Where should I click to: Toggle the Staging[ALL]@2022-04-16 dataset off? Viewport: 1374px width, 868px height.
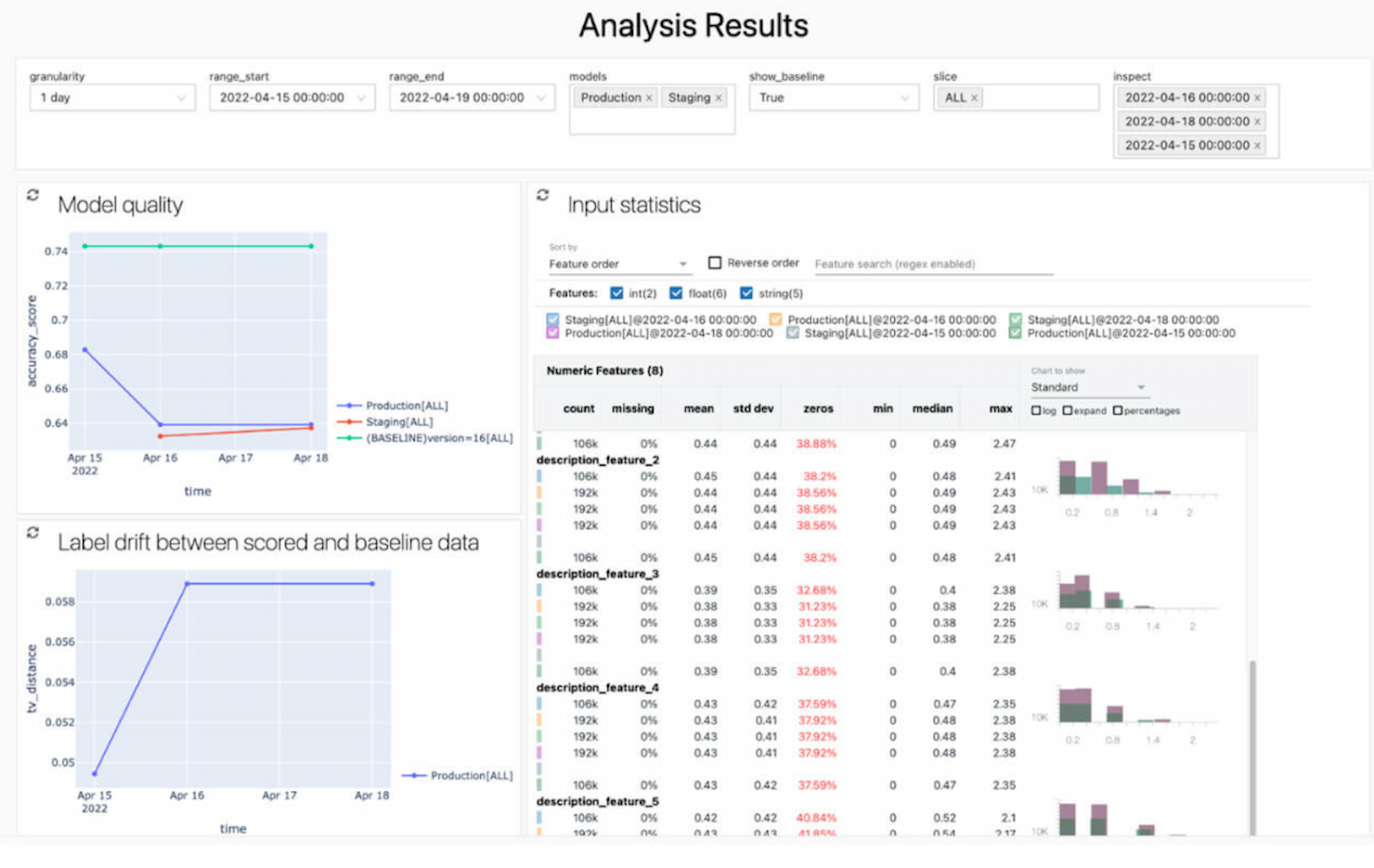click(x=551, y=319)
